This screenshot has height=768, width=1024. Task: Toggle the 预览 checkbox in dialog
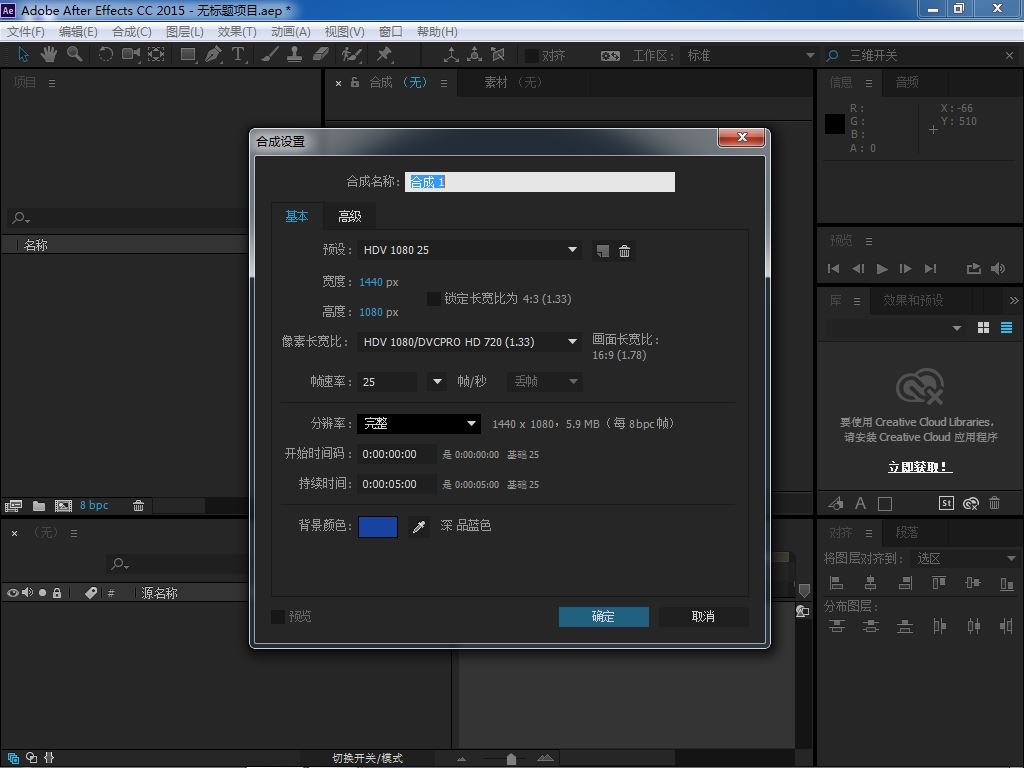pyautogui.click(x=278, y=616)
